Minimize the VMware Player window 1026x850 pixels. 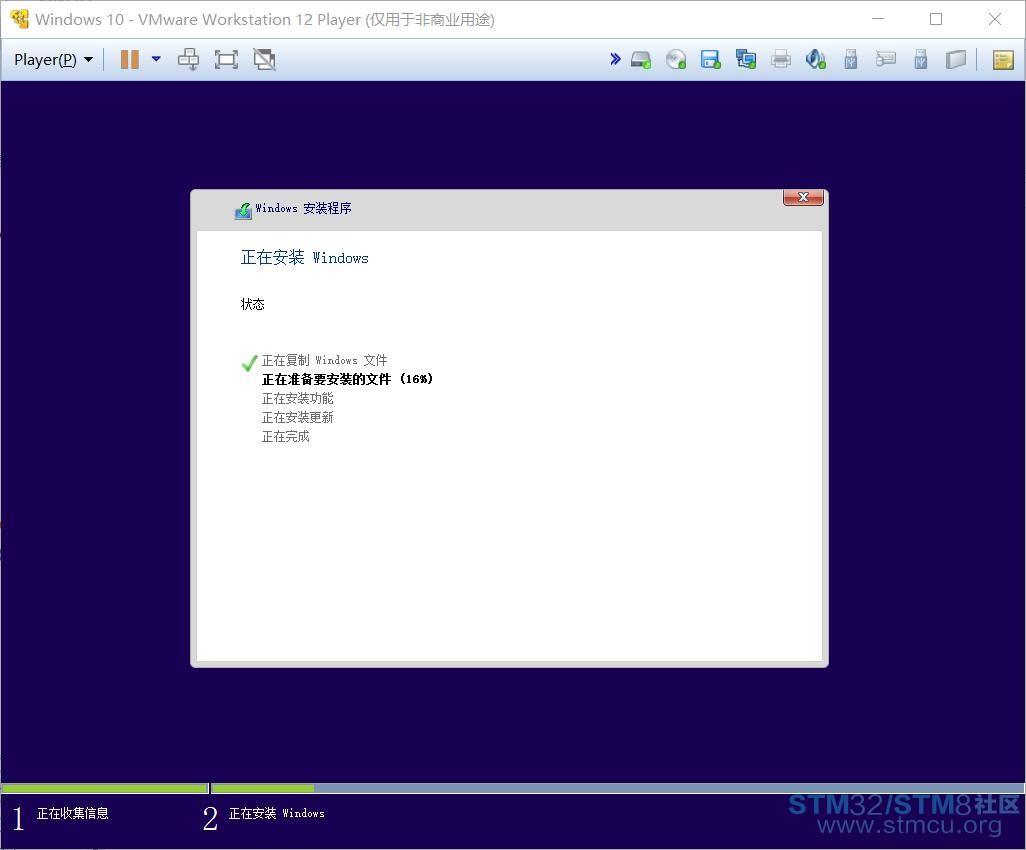coord(878,19)
